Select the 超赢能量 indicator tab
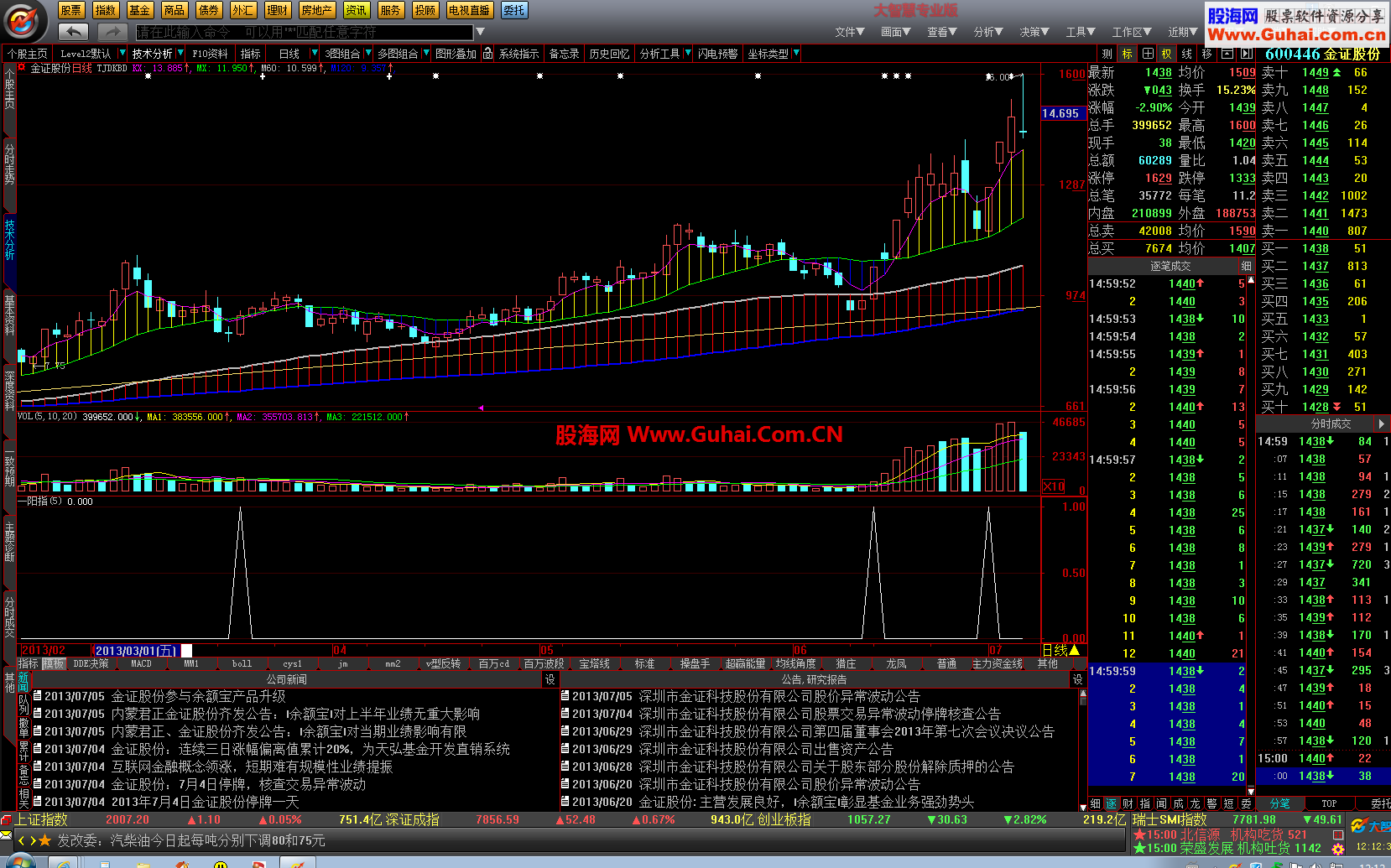Screen dimensions: 1391x868 [745, 663]
